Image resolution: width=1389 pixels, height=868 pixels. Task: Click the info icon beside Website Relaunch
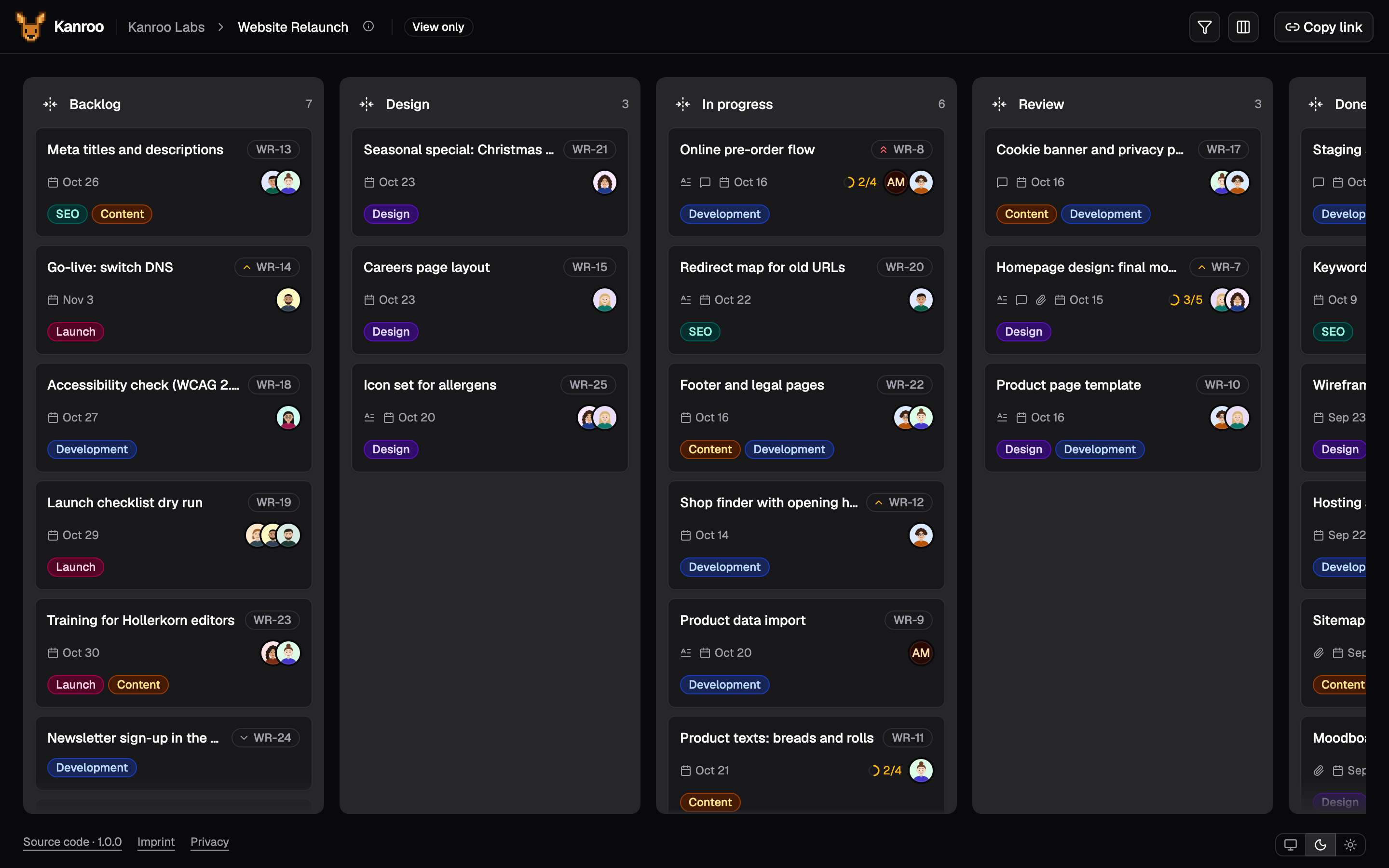[368, 27]
